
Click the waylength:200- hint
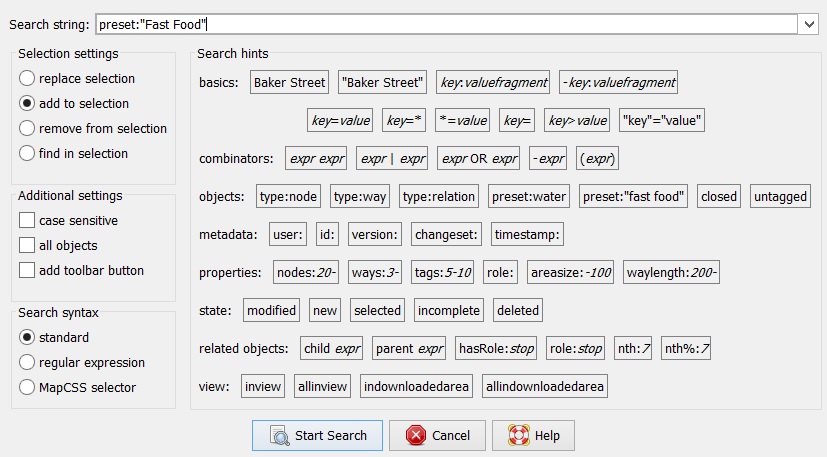(671, 272)
